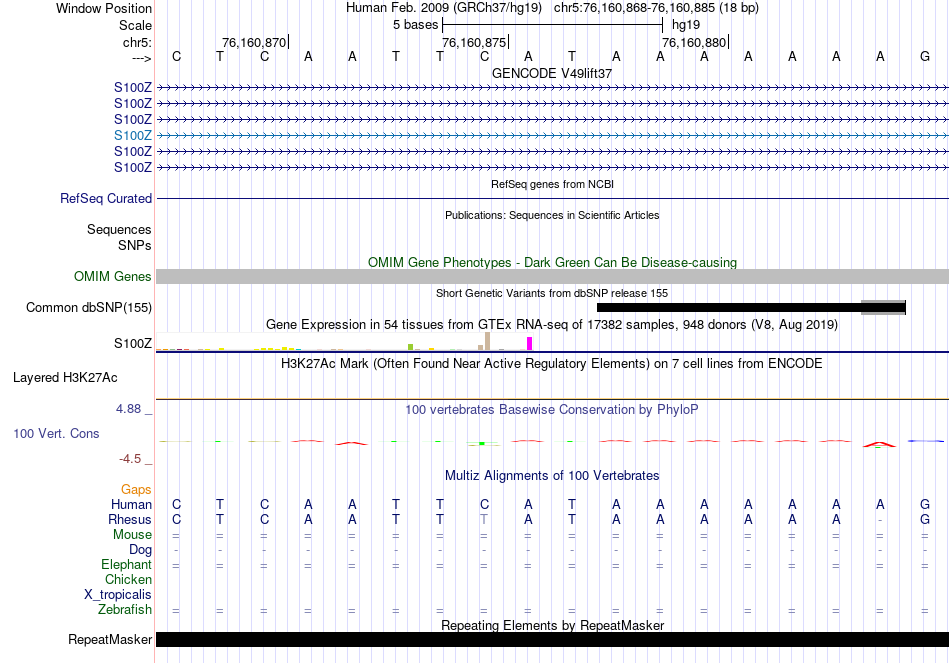Click the 100 Vert. Cons label

click(x=56, y=433)
